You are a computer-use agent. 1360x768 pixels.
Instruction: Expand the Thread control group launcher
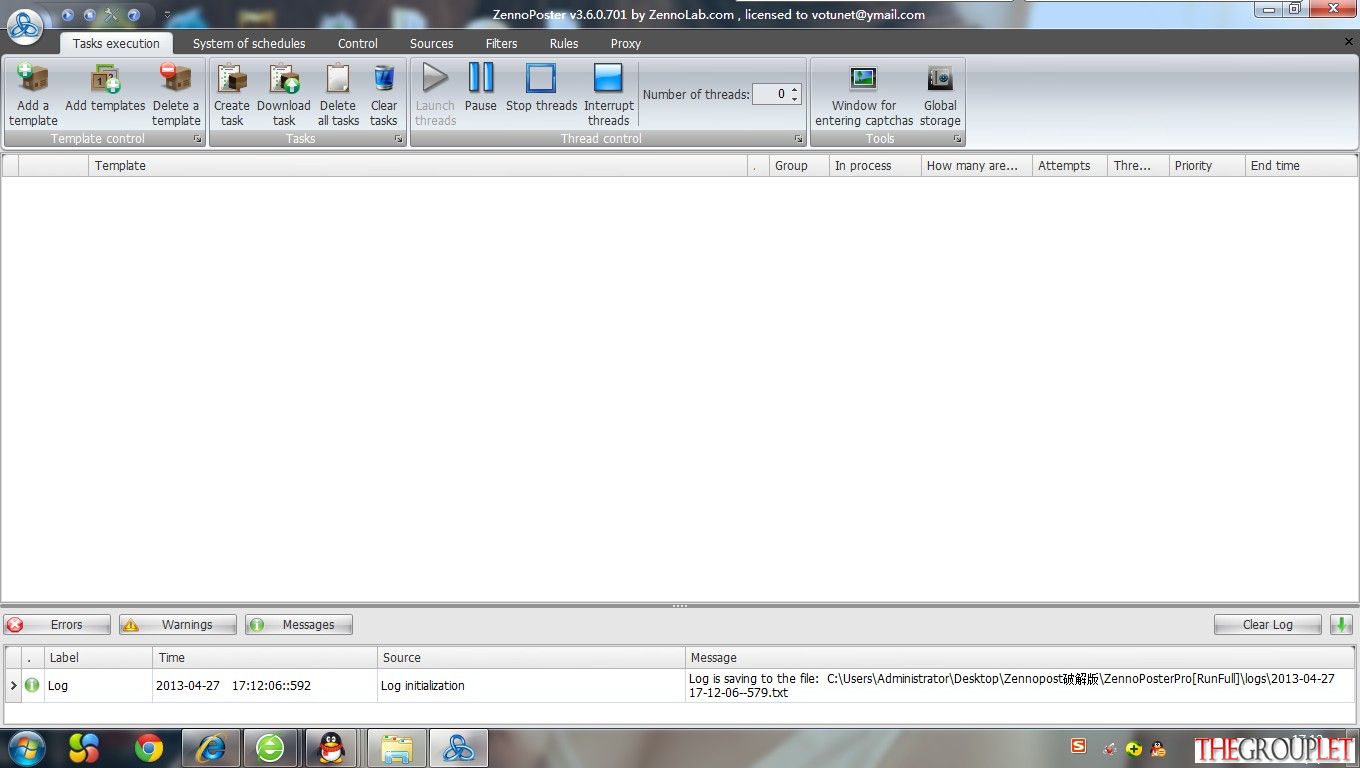pyautogui.click(x=798, y=139)
